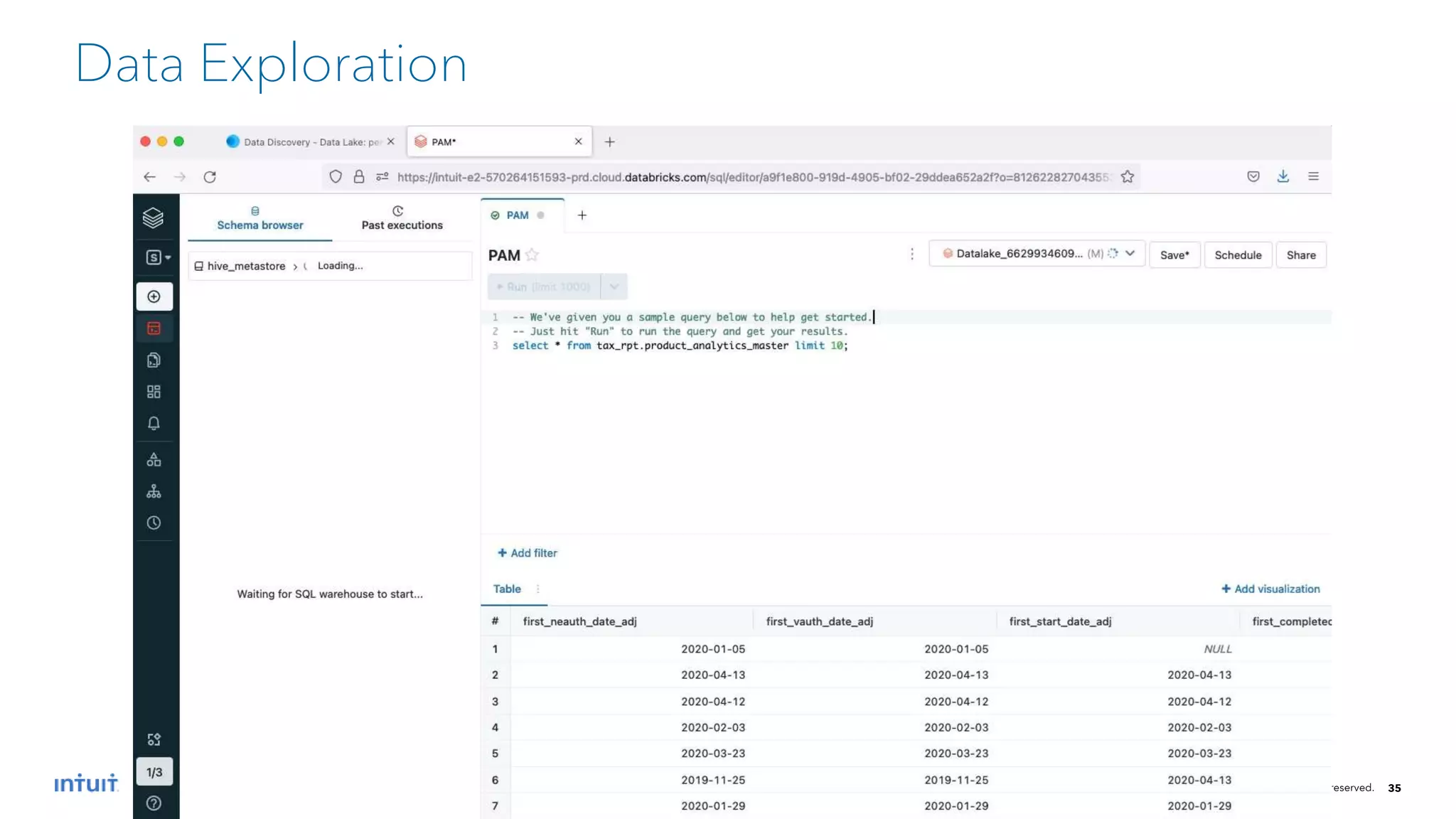
Task: Open Alerts bell icon in sidebar
Action: tap(154, 424)
